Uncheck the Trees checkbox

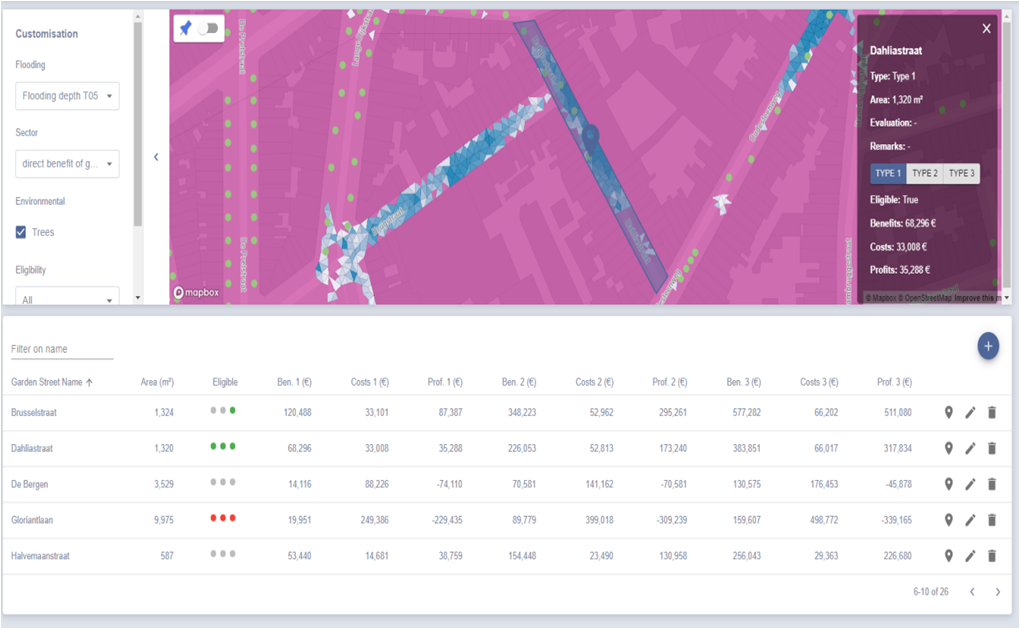pos(22,232)
